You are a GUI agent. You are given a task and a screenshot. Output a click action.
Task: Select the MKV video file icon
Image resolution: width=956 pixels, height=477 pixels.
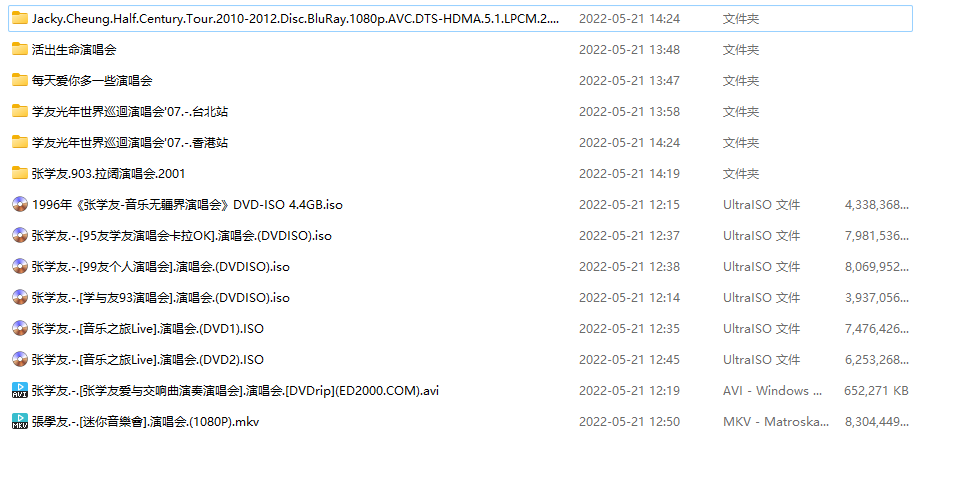pos(20,421)
